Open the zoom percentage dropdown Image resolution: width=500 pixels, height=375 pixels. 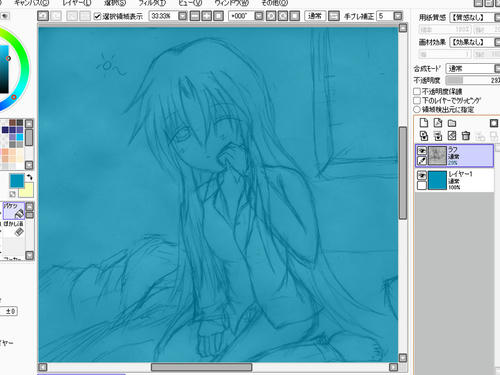pos(182,16)
